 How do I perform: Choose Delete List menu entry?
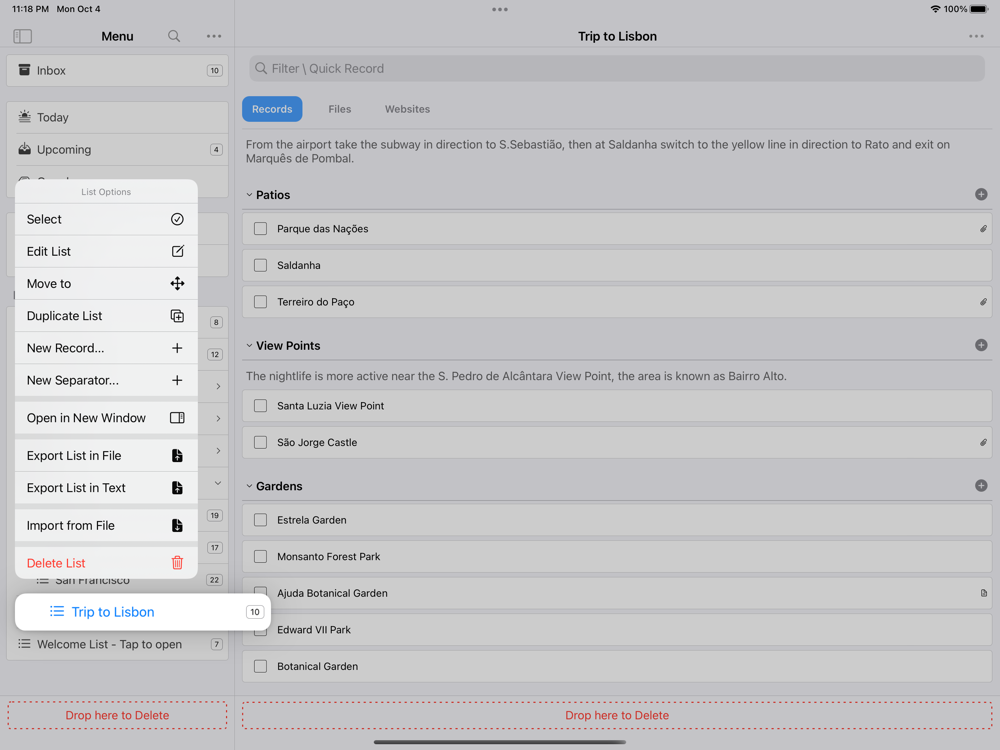point(106,563)
